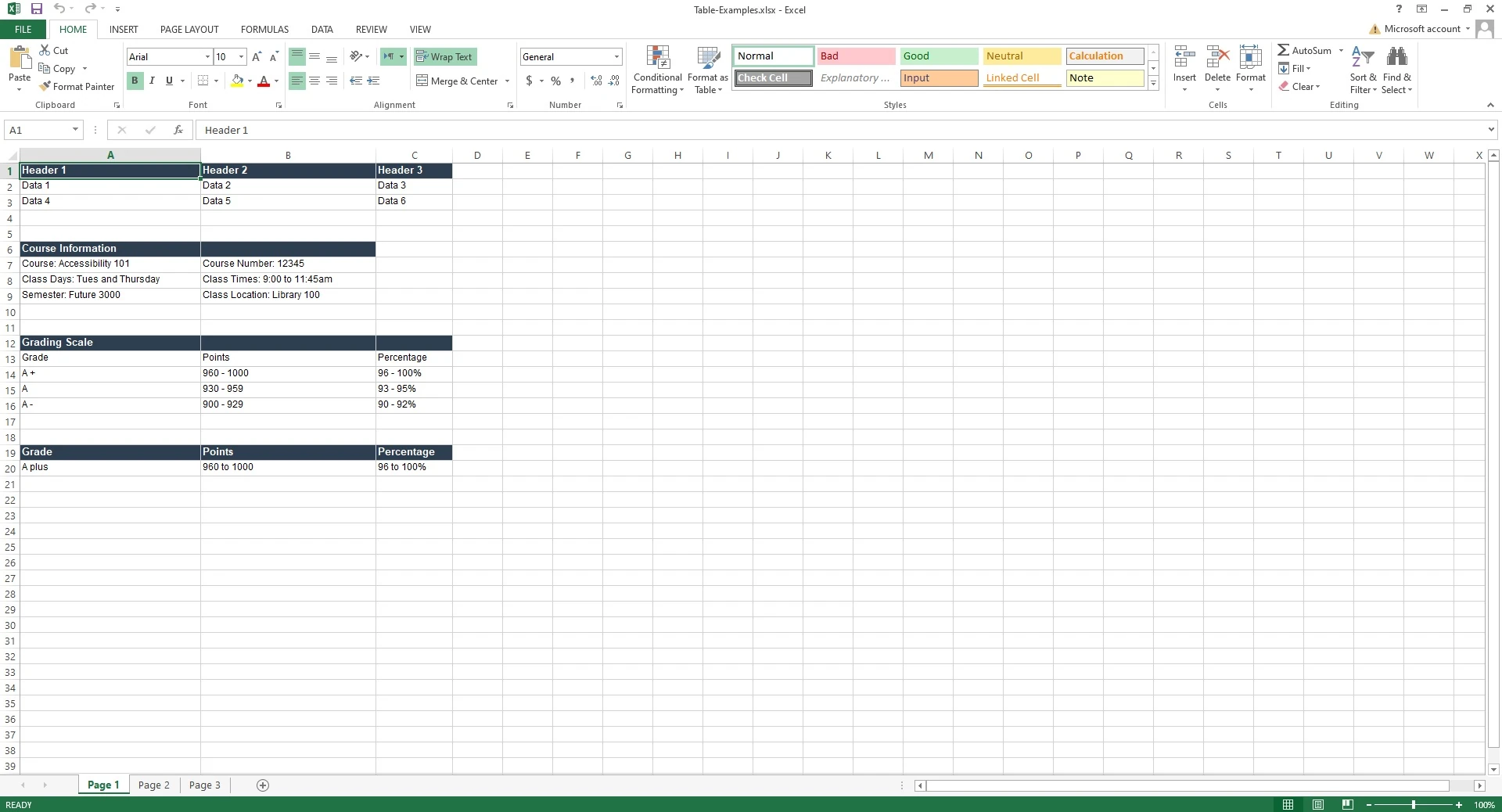Screen dimensions: 1502x812
Task: Apply the Good cell style
Action: (x=939, y=56)
